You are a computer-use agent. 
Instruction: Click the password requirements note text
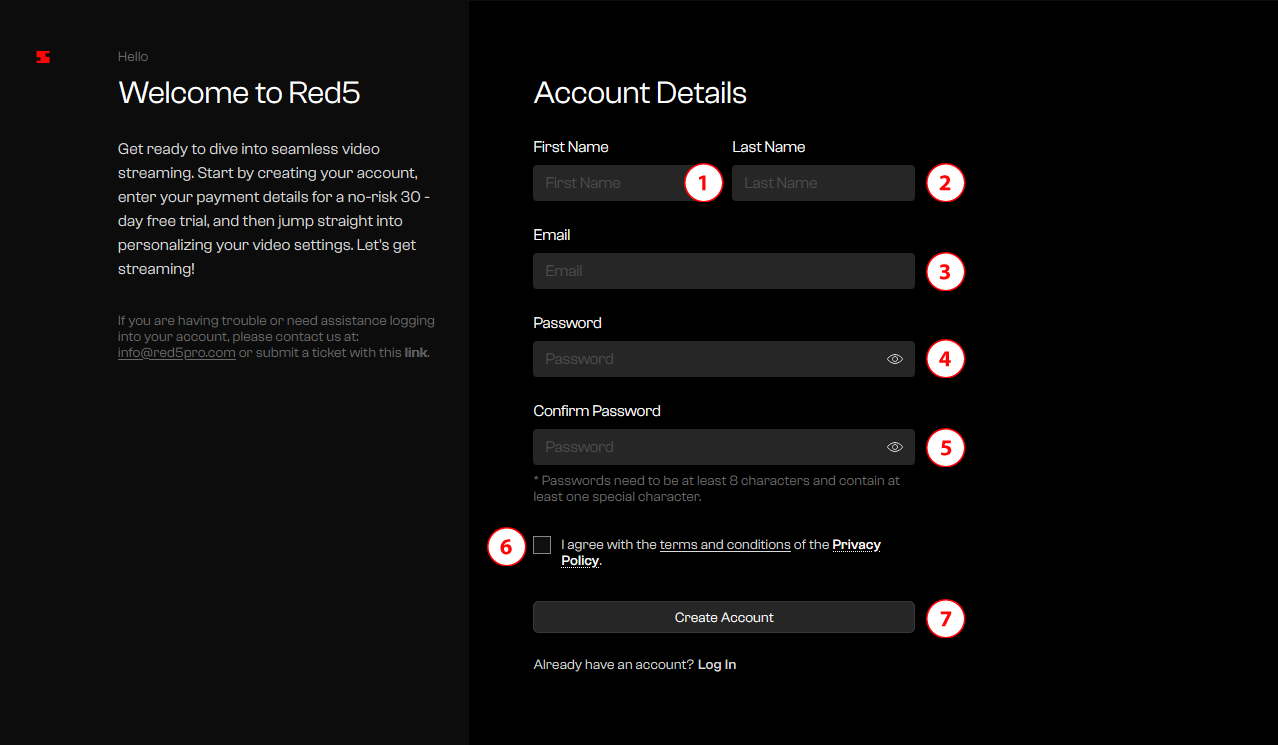tap(717, 488)
